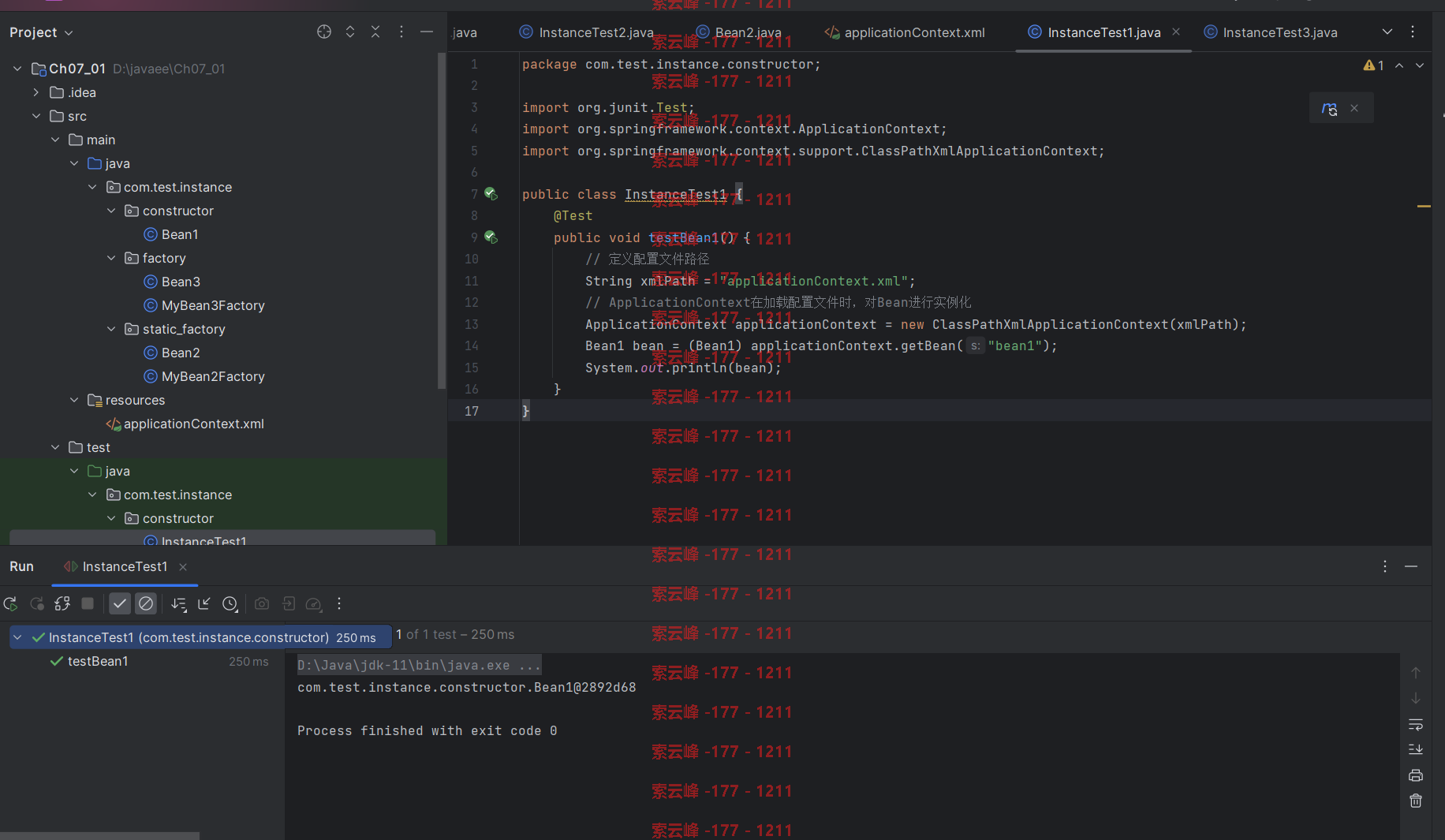Select Bean3 class in project tree
Viewport: 1445px width, 840px height.
click(x=172, y=282)
